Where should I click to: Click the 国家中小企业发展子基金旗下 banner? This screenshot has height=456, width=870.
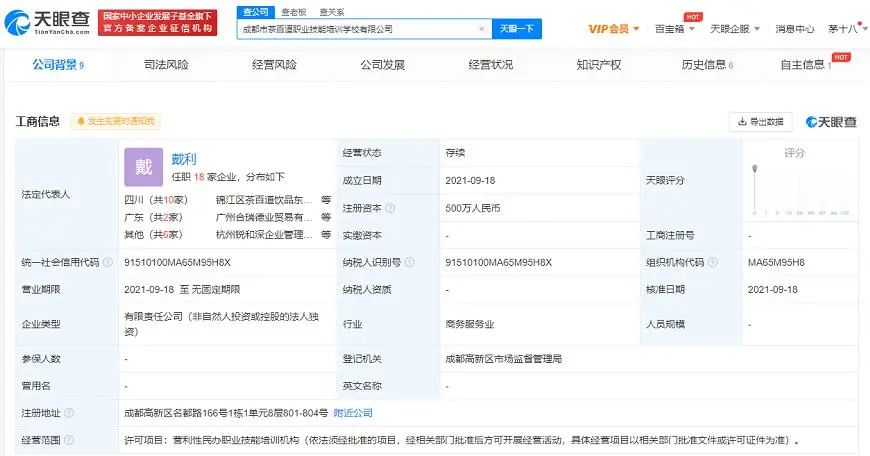point(158,23)
